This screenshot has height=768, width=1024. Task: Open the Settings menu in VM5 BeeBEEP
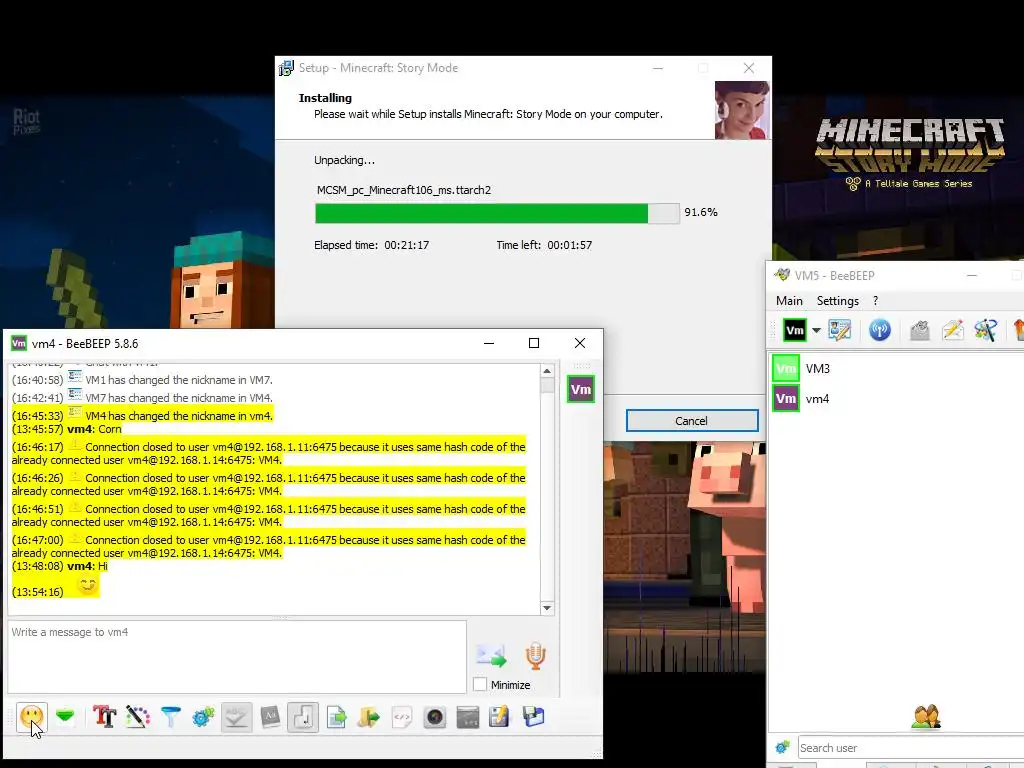pyautogui.click(x=837, y=300)
